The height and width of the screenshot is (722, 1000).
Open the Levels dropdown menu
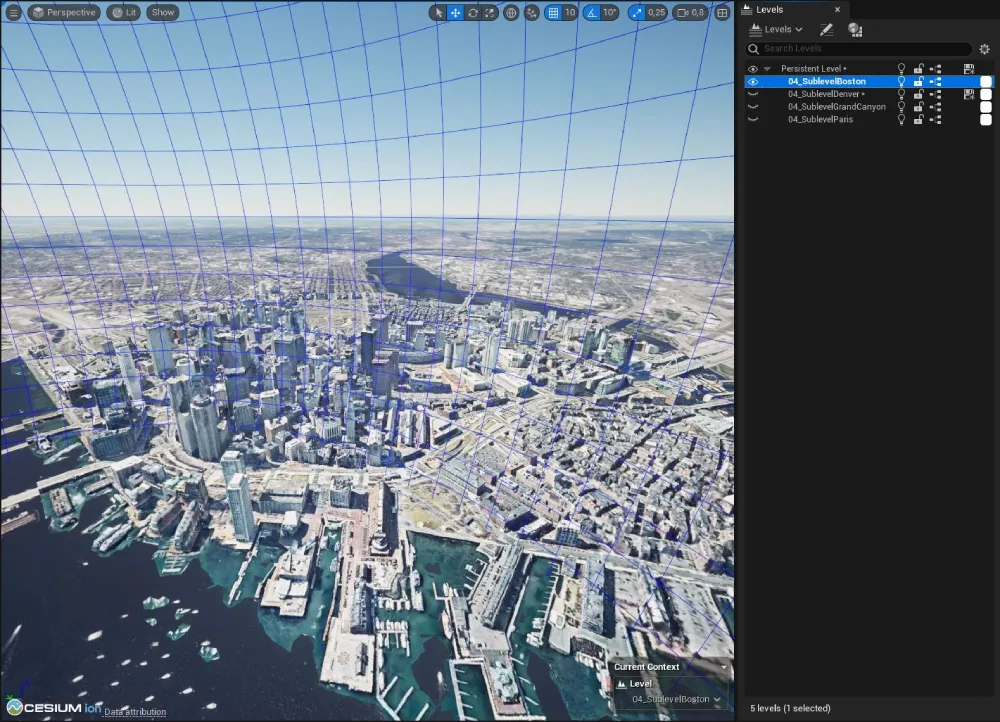pos(777,30)
